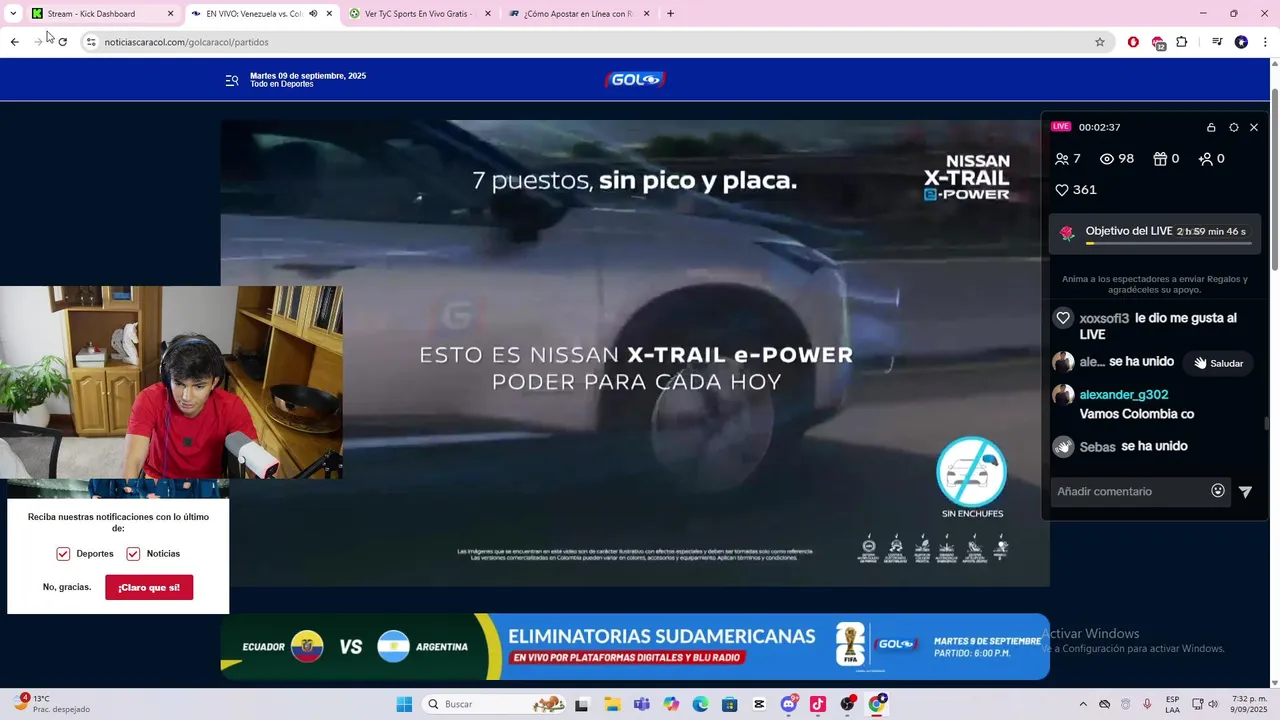Reload the current page
1280x720 pixels.
tap(62, 42)
